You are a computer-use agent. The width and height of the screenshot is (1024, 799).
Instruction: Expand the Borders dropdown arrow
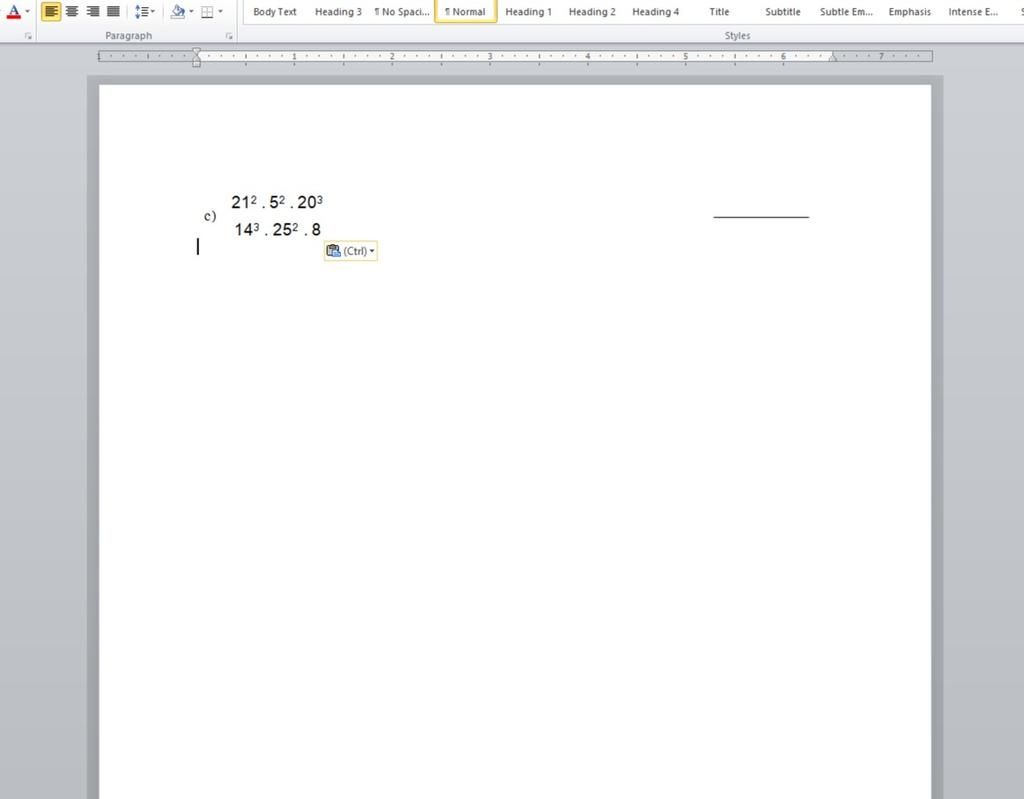[220, 11]
